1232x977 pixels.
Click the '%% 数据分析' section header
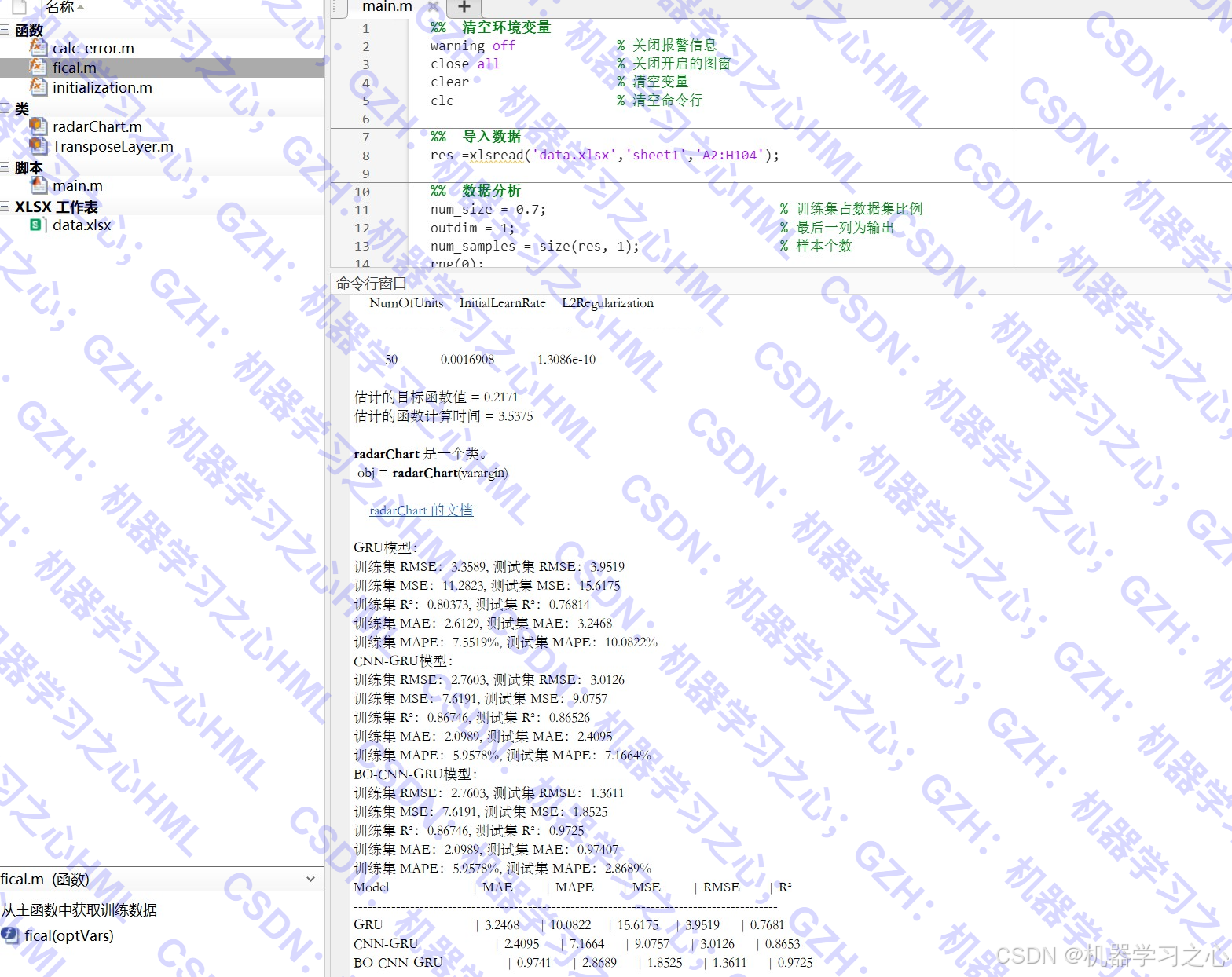pyautogui.click(x=475, y=191)
